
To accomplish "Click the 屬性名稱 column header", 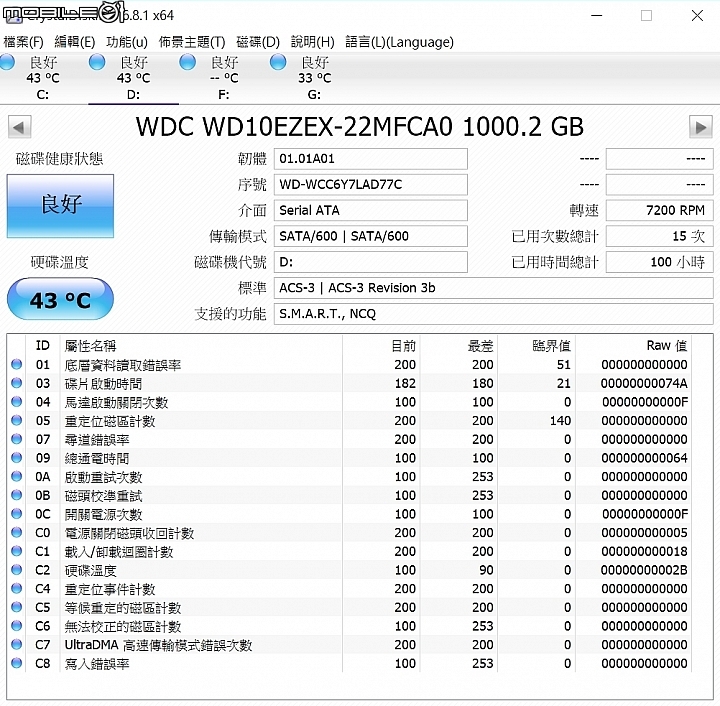I will [201, 345].
